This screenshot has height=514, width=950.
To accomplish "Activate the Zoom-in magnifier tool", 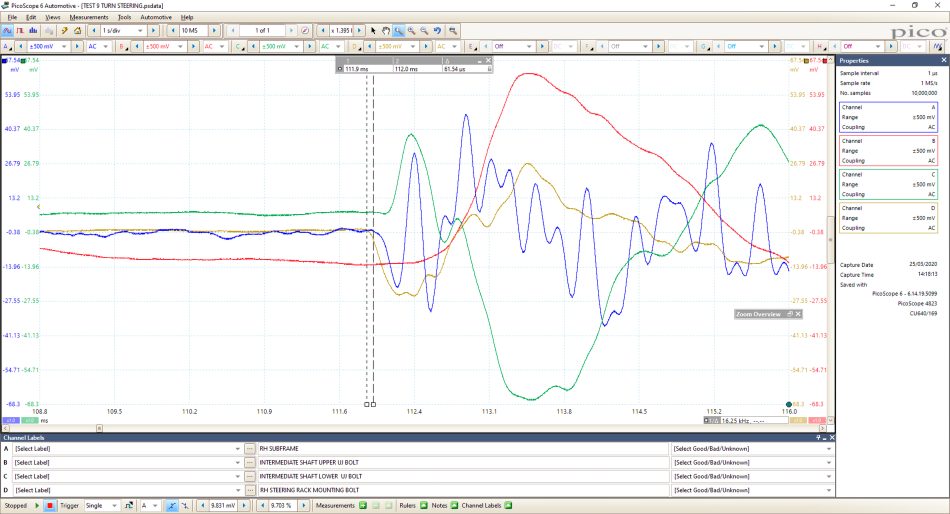I will [x=411, y=30].
